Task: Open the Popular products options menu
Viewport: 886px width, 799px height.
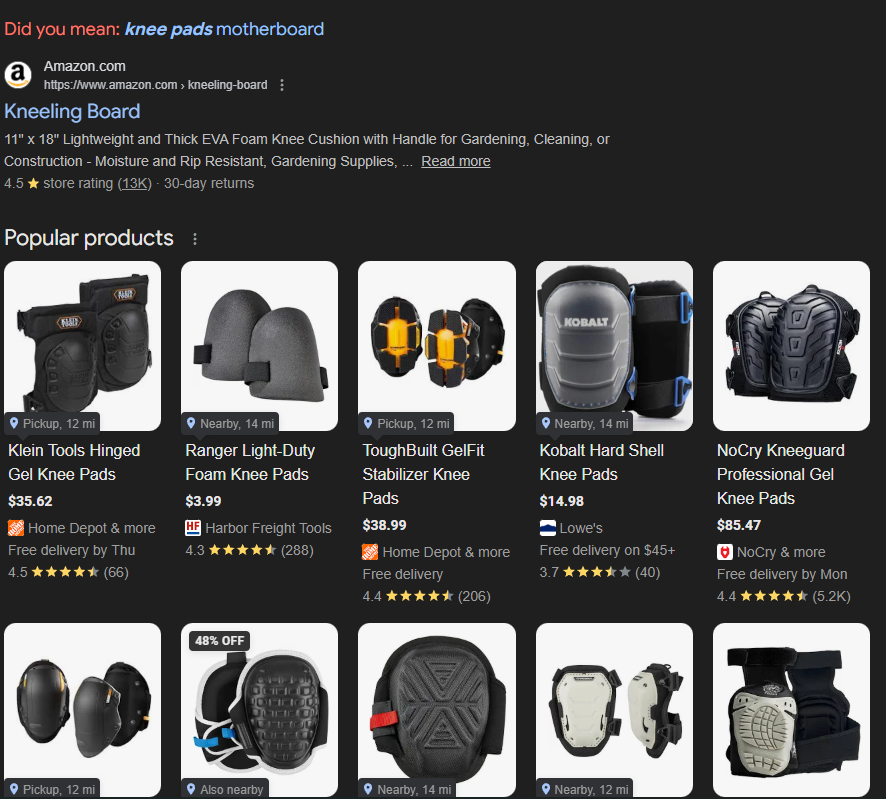Action: pos(195,239)
